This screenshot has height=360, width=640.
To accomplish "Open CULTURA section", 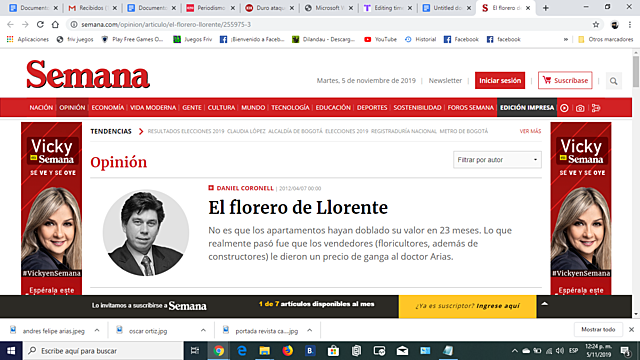I will pyautogui.click(x=221, y=108).
